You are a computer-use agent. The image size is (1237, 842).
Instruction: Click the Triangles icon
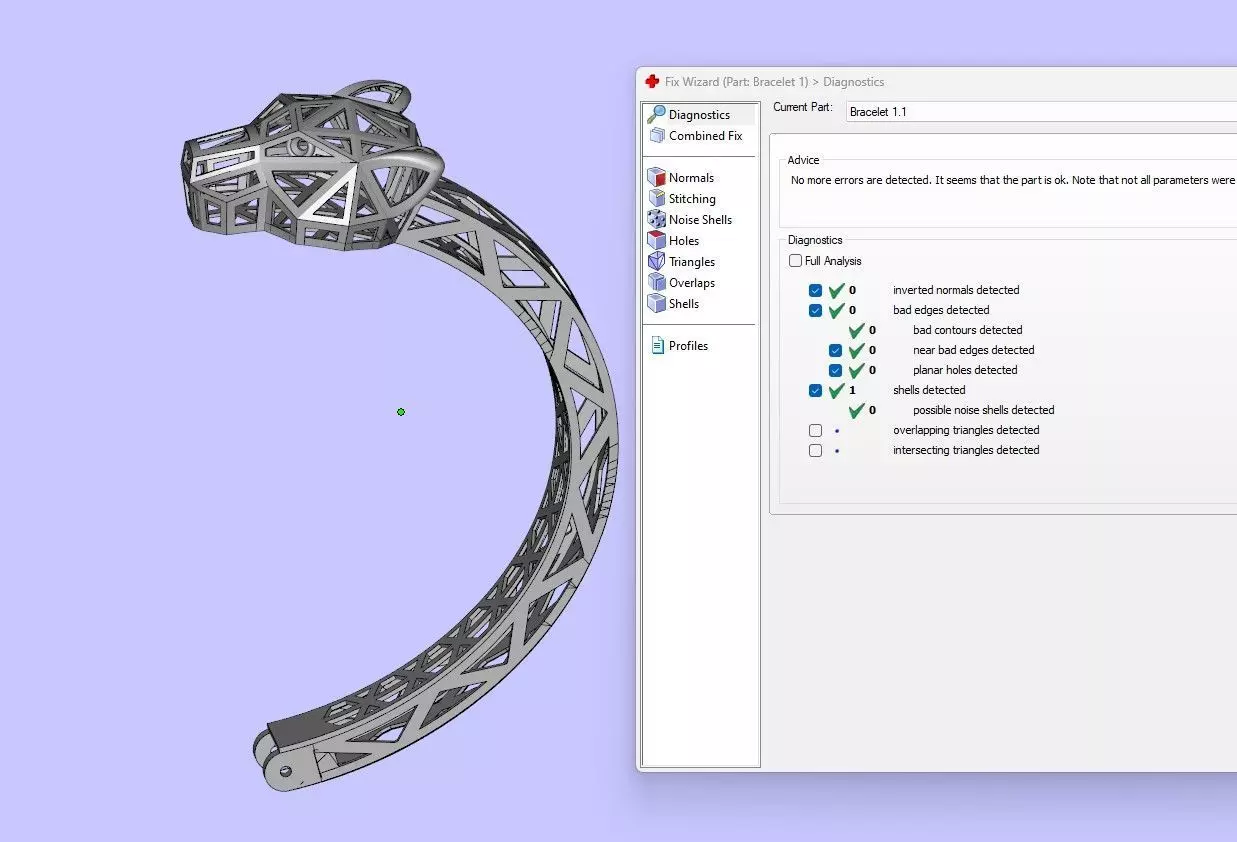coord(656,261)
